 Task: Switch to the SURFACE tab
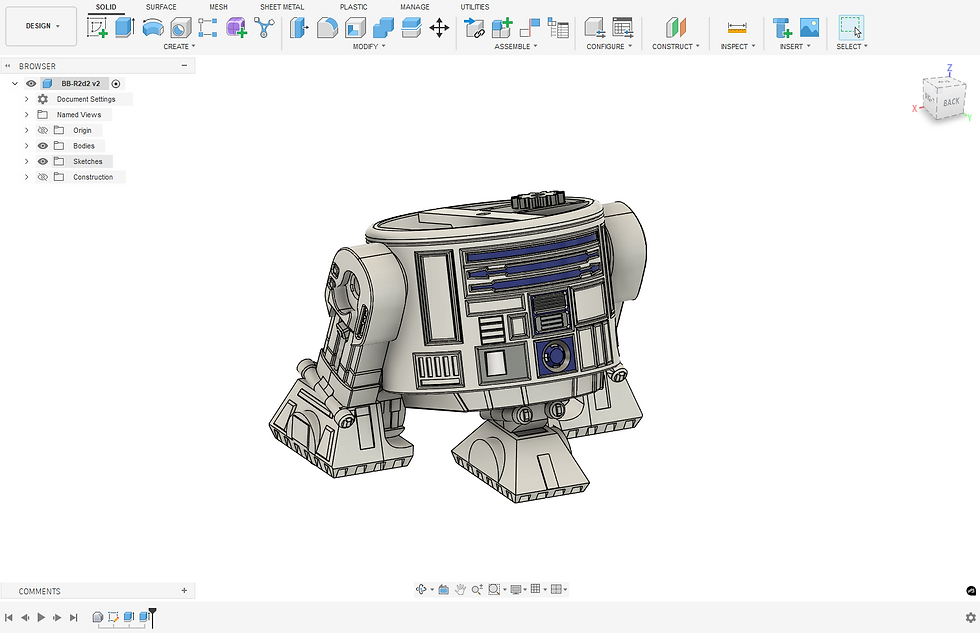[162, 7]
